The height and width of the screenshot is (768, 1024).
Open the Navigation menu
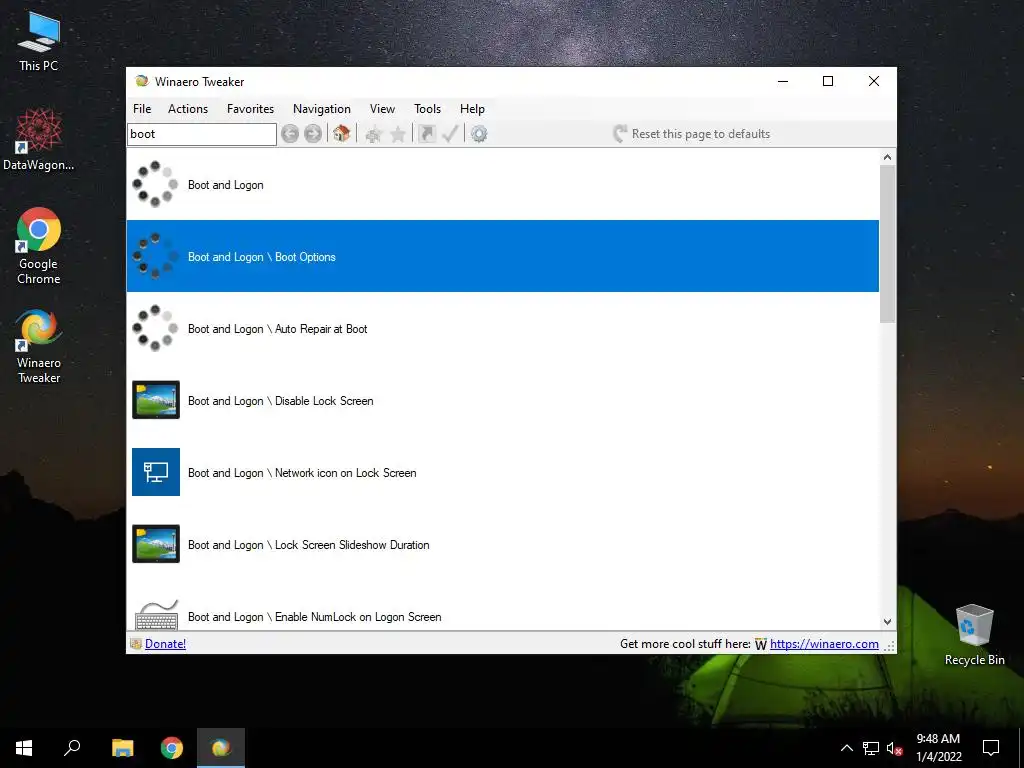click(321, 109)
